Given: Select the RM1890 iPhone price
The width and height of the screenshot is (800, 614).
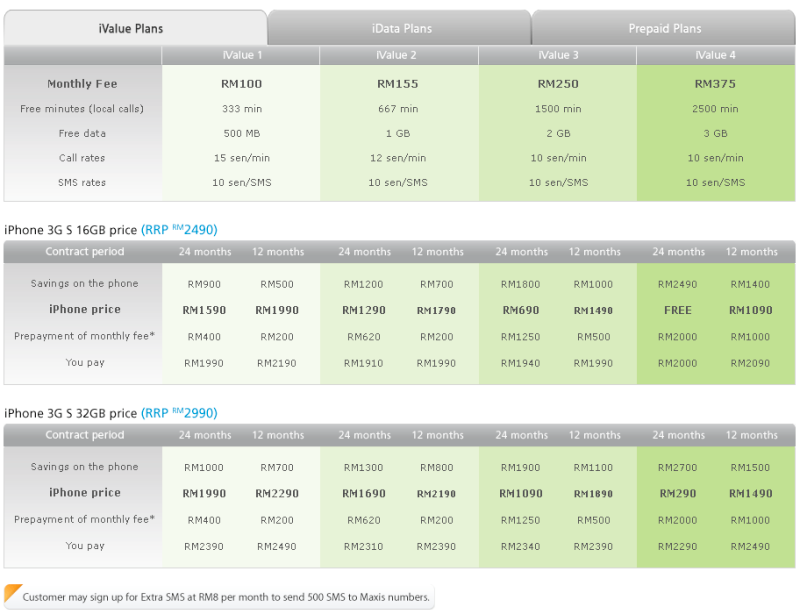Looking at the screenshot, I should pyautogui.click(x=593, y=494).
